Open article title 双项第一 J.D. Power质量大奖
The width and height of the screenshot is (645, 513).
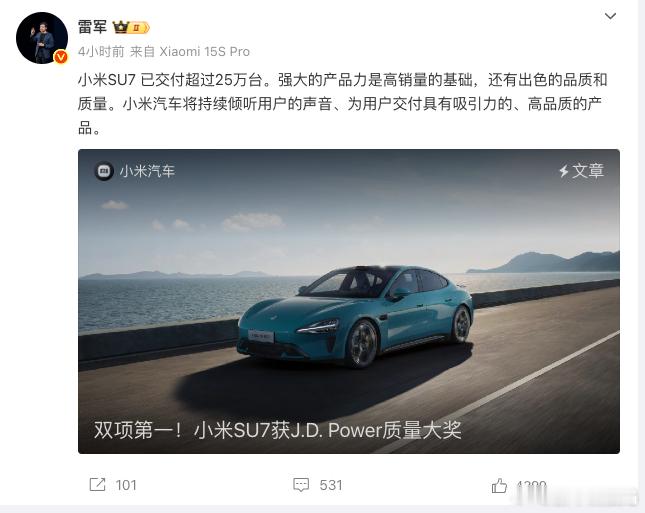tap(278, 430)
